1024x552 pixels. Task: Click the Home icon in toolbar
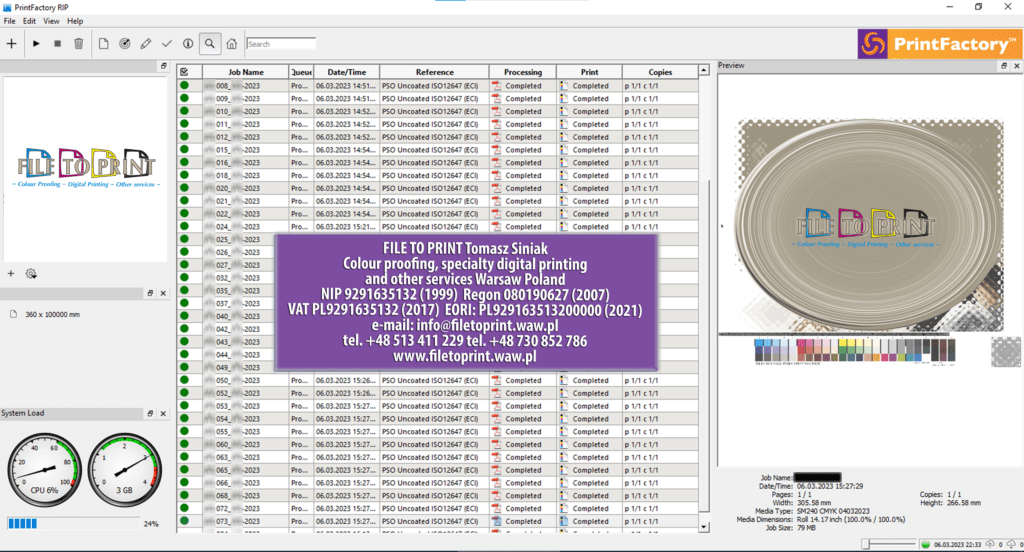(232, 43)
